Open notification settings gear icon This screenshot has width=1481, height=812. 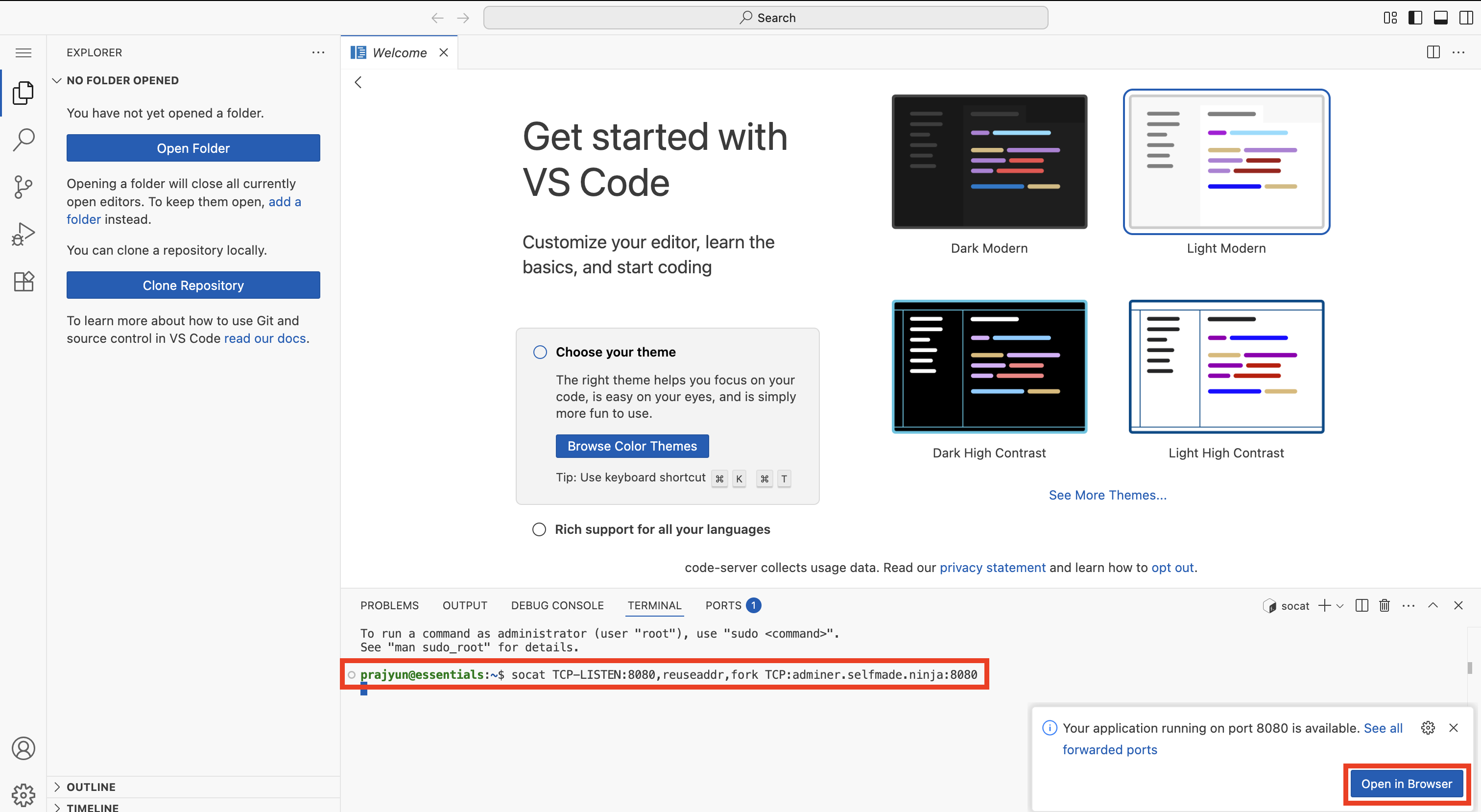coord(1428,728)
